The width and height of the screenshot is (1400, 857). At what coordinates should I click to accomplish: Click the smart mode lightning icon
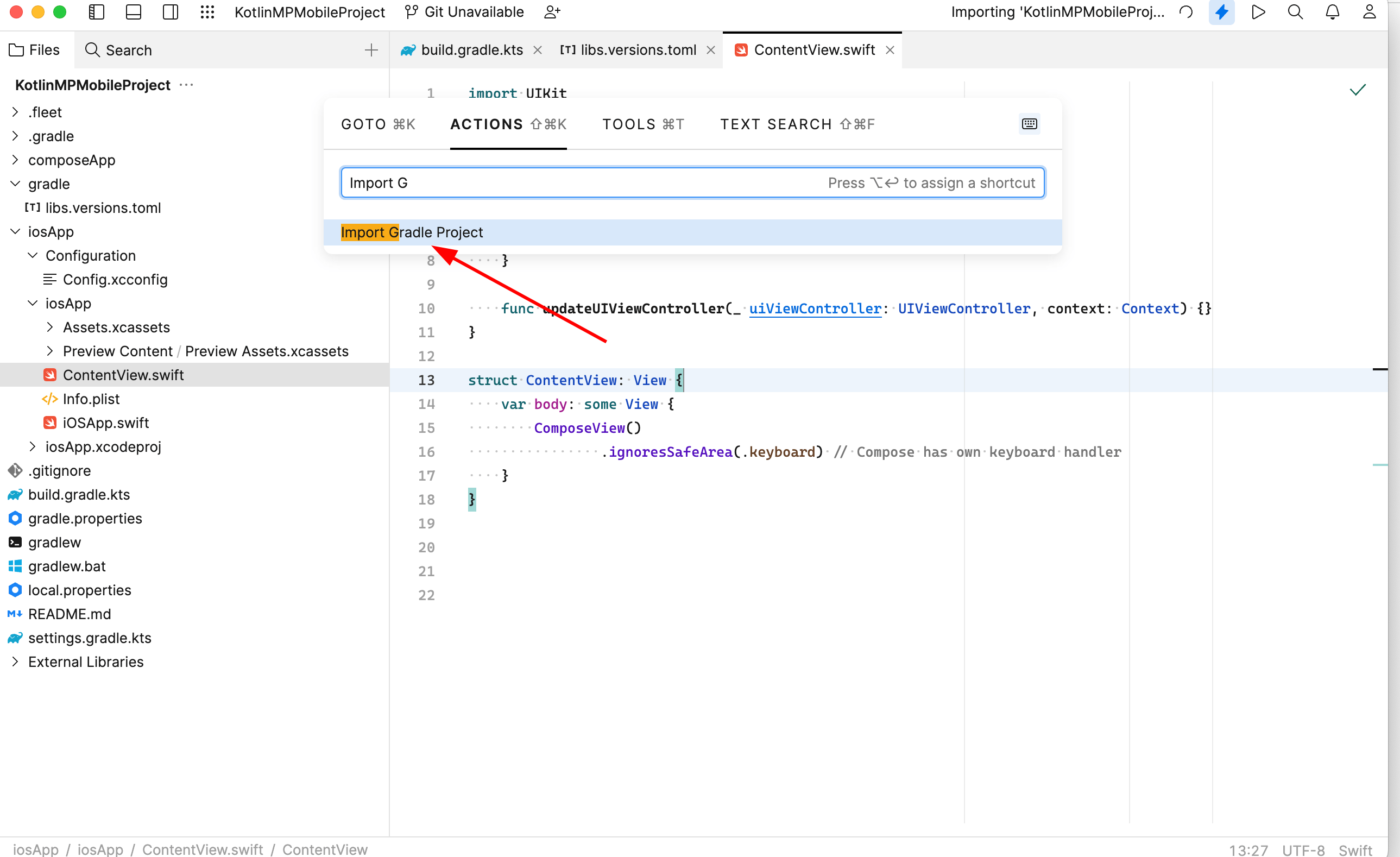tap(1222, 11)
